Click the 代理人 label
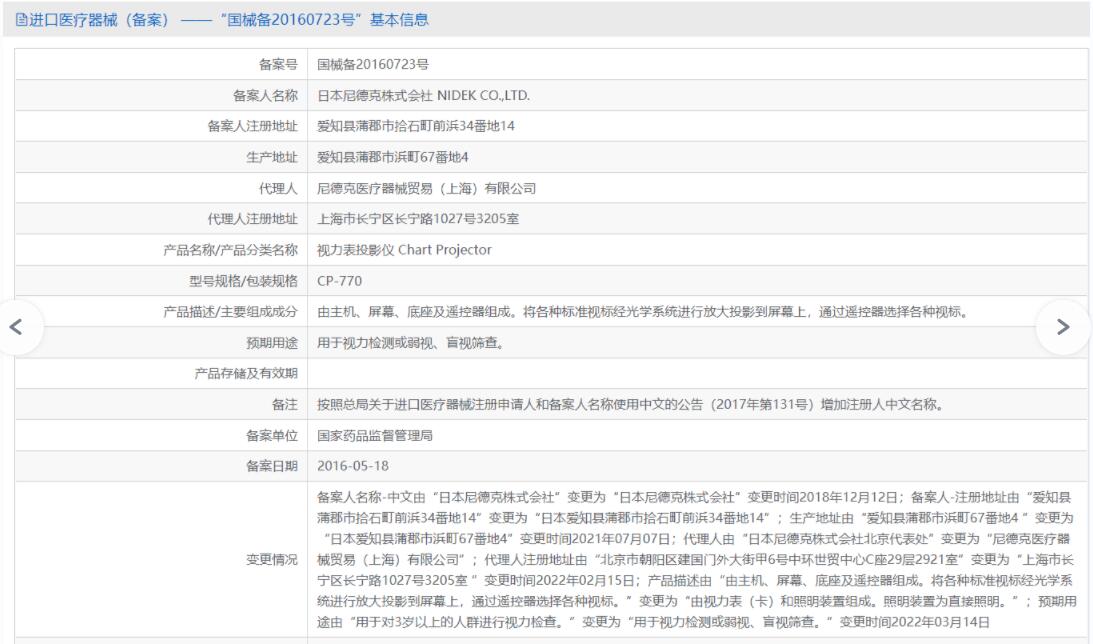 278,188
